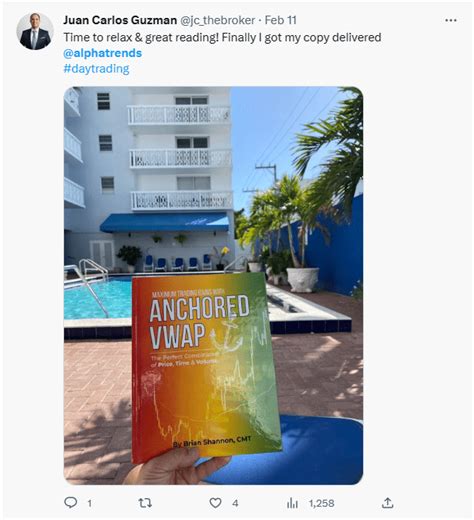Click the like count number 4
Screen dimensions: 474x520
(x=235, y=503)
